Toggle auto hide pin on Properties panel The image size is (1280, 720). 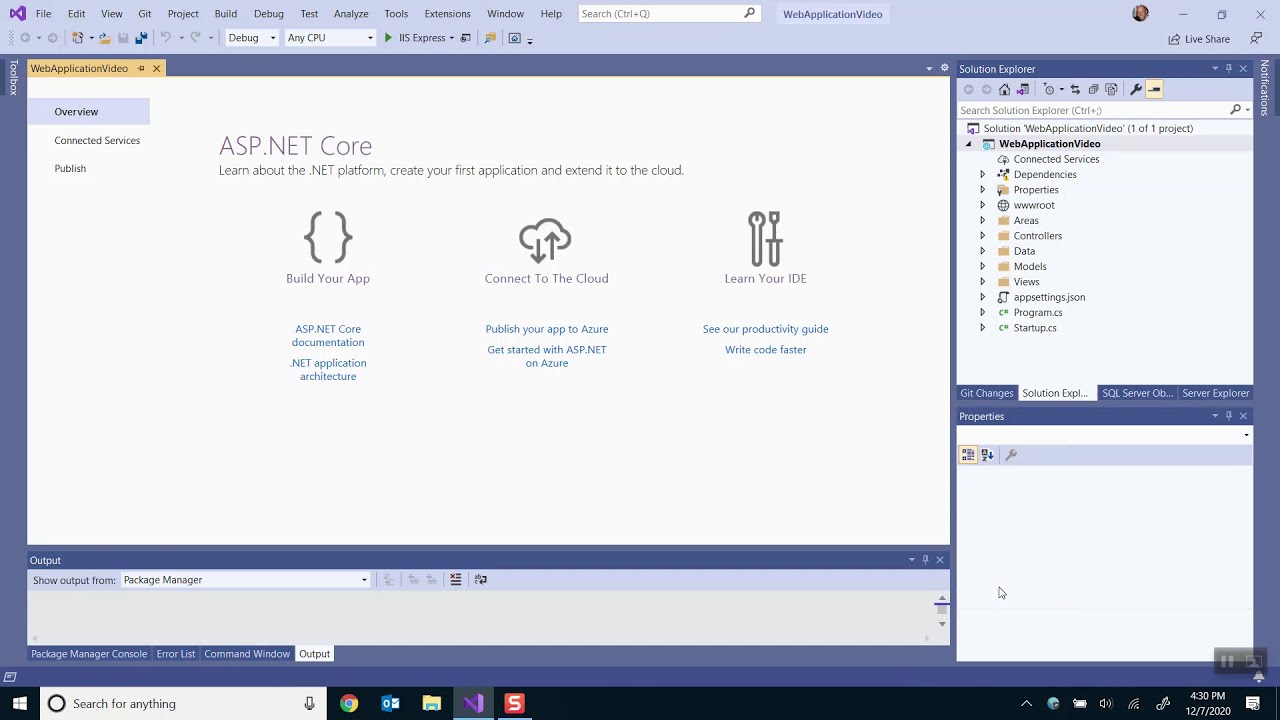(1229, 416)
